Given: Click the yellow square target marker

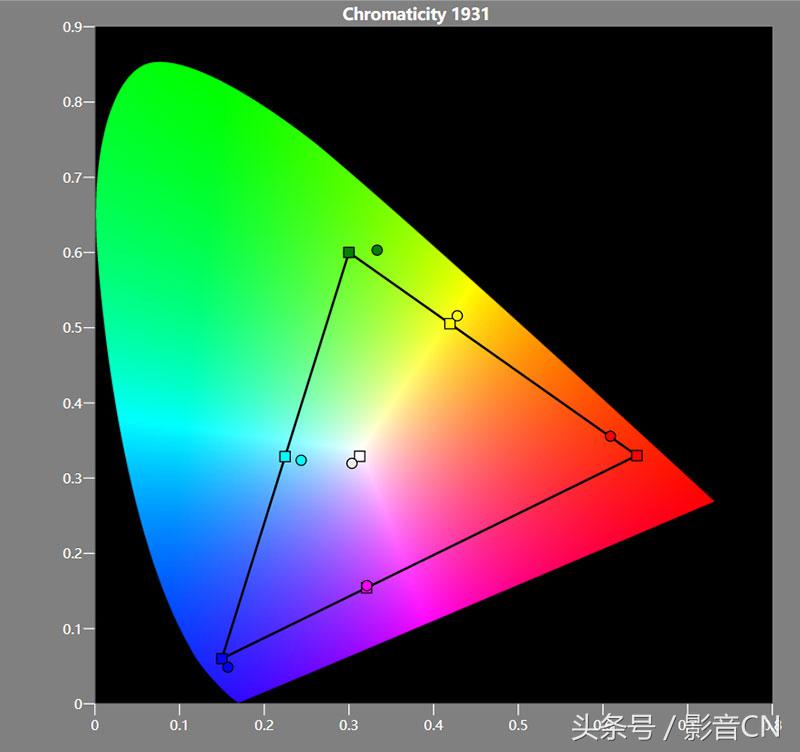Looking at the screenshot, I should coord(450,323).
